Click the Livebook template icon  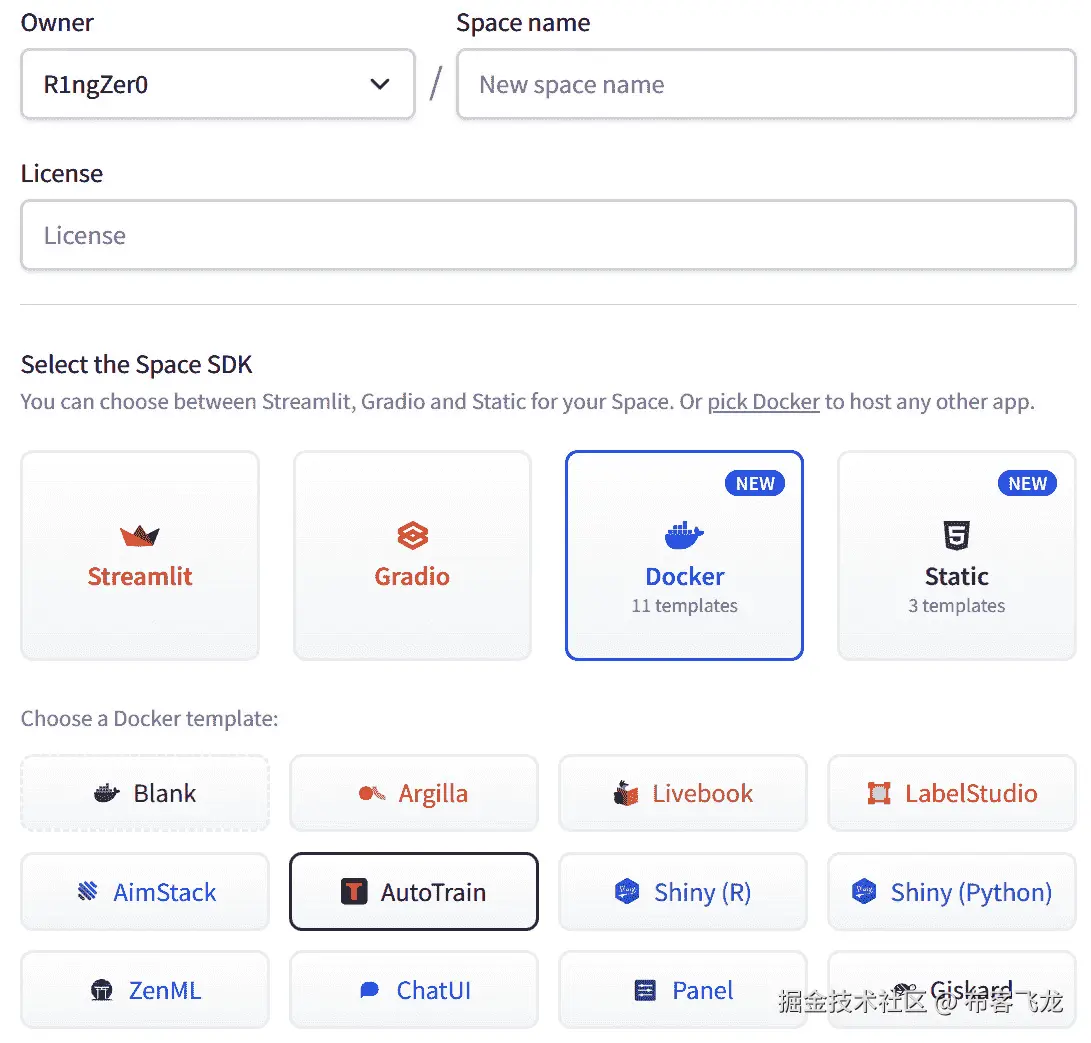coord(626,794)
